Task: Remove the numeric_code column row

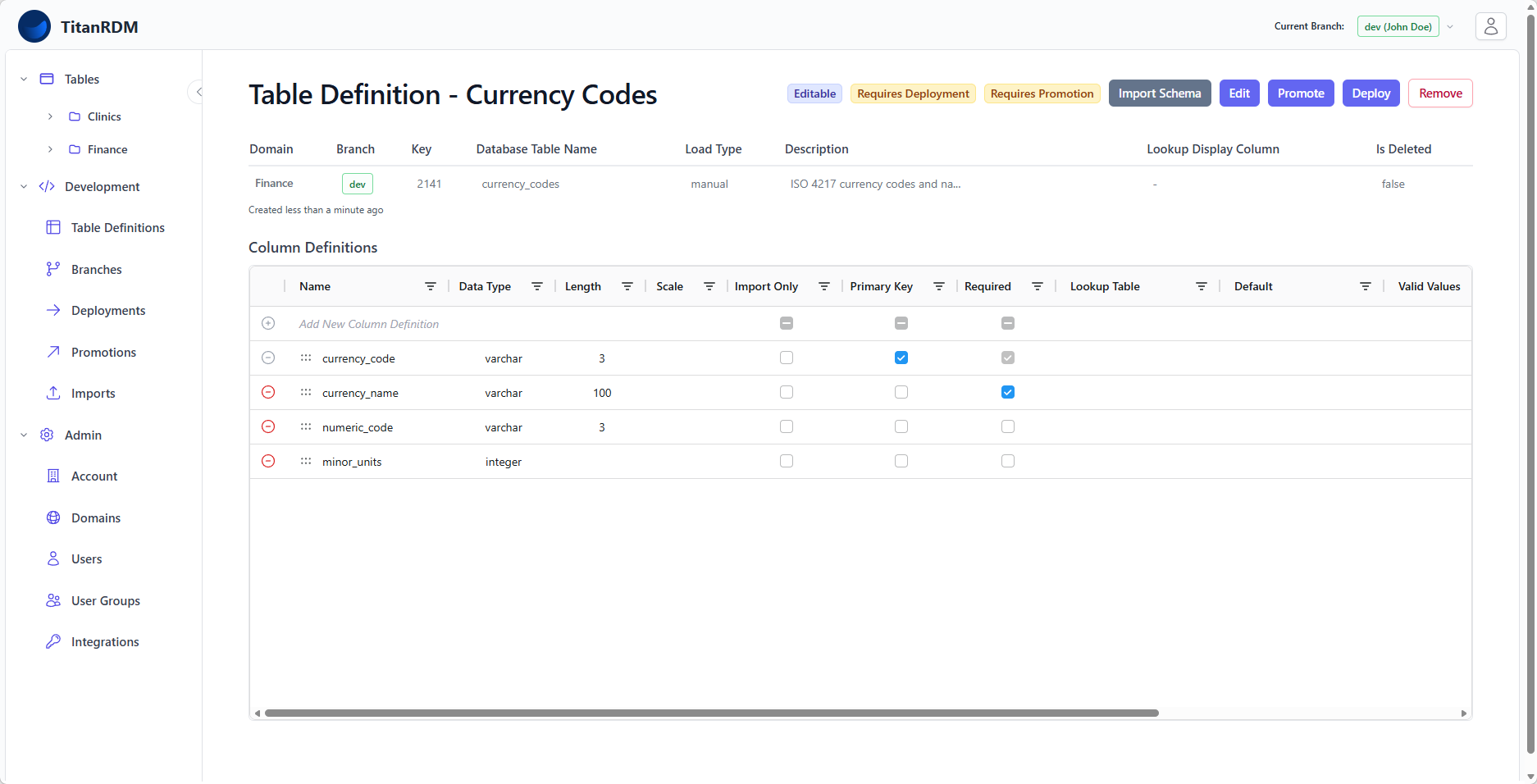Action: [268, 426]
